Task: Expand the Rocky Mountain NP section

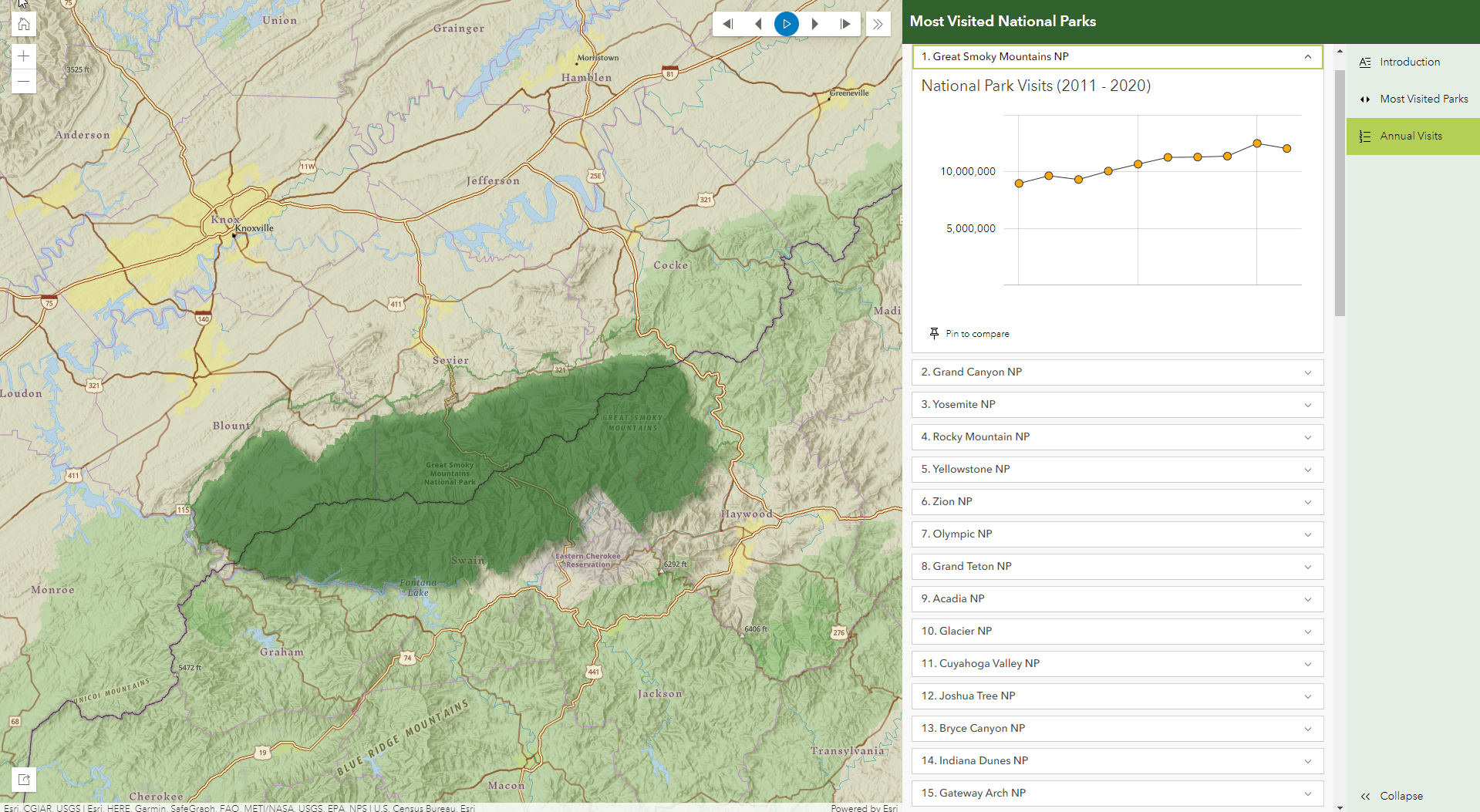Action: click(1118, 437)
